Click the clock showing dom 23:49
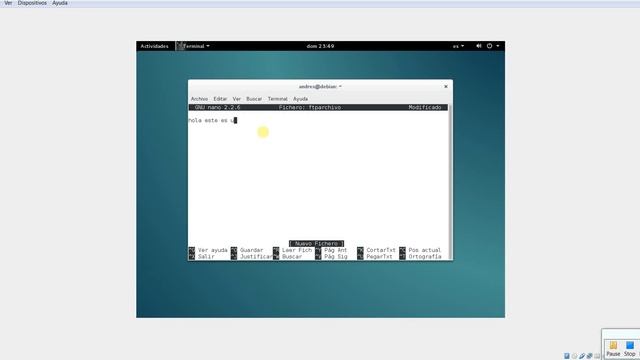The height and width of the screenshot is (360, 640). [x=320, y=46]
